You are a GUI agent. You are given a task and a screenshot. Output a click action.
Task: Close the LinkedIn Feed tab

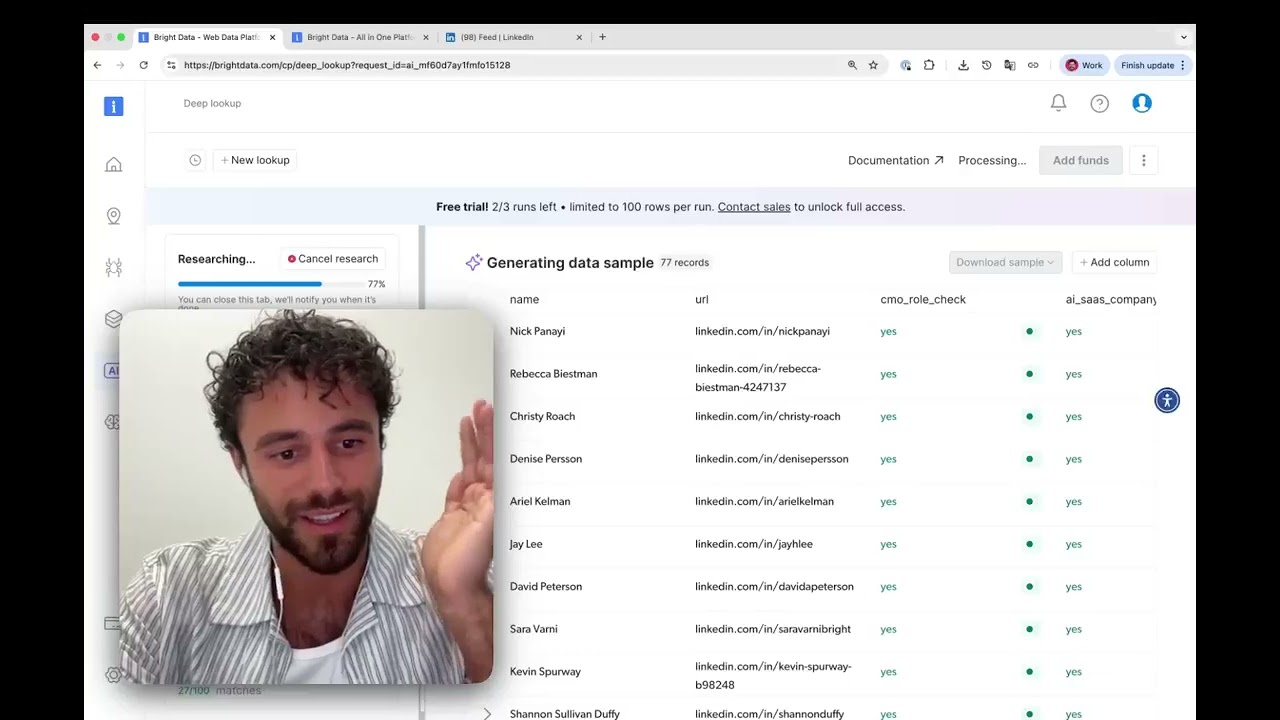(x=579, y=37)
